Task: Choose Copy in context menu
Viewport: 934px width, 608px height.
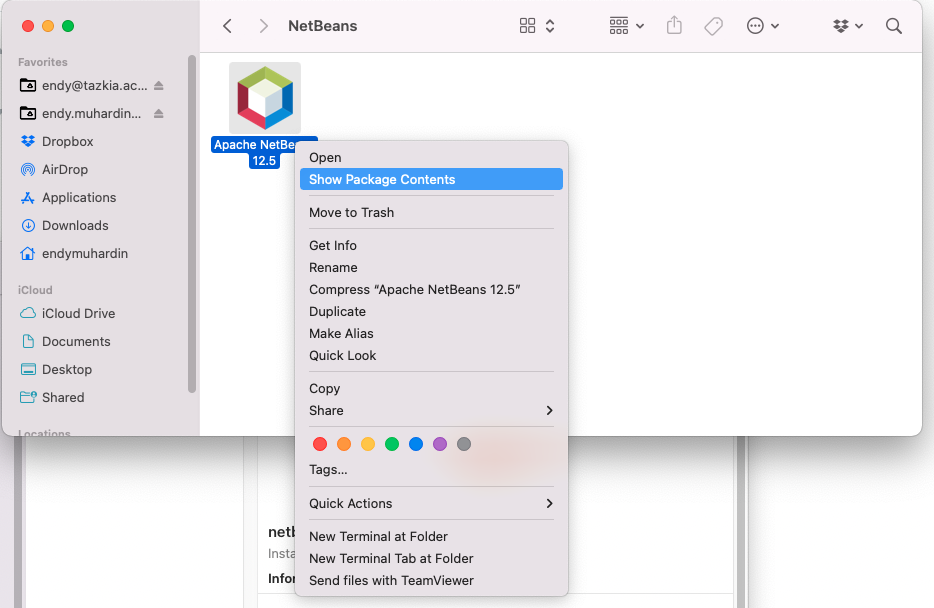Action: click(431, 388)
